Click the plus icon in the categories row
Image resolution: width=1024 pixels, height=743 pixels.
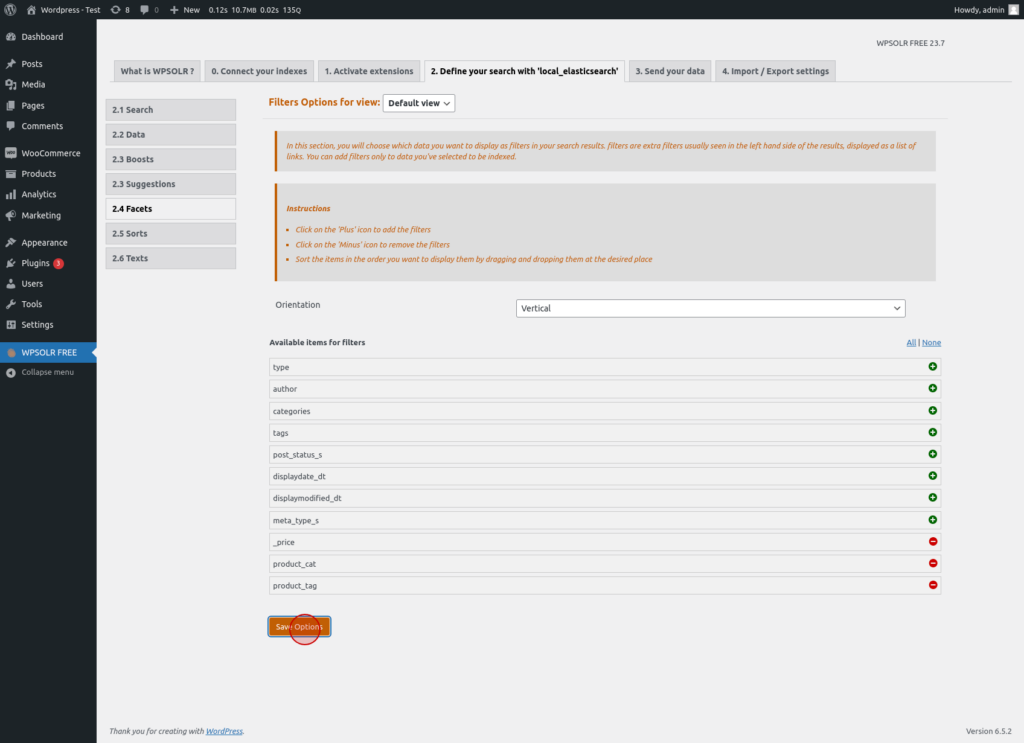pyautogui.click(x=933, y=411)
